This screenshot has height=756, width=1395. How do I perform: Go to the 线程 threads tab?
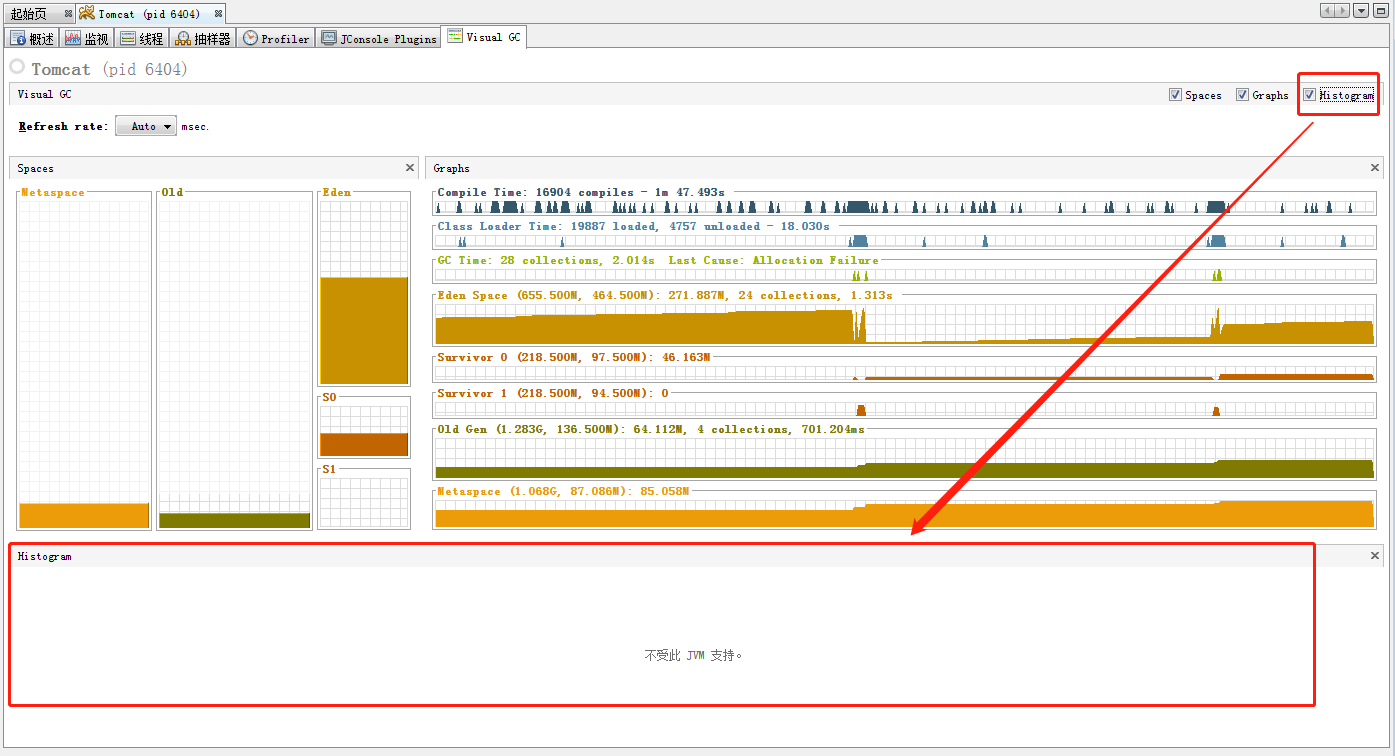click(142, 39)
